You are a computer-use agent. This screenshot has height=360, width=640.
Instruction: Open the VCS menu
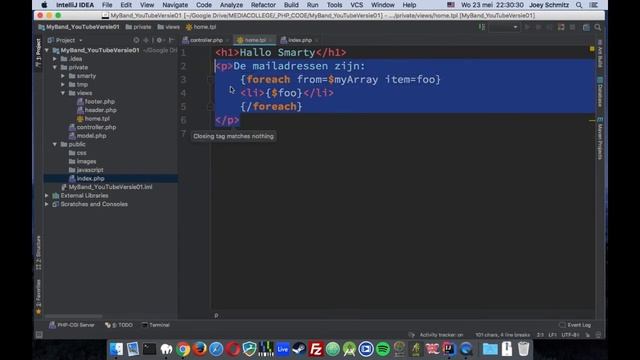click(x=356, y=5)
